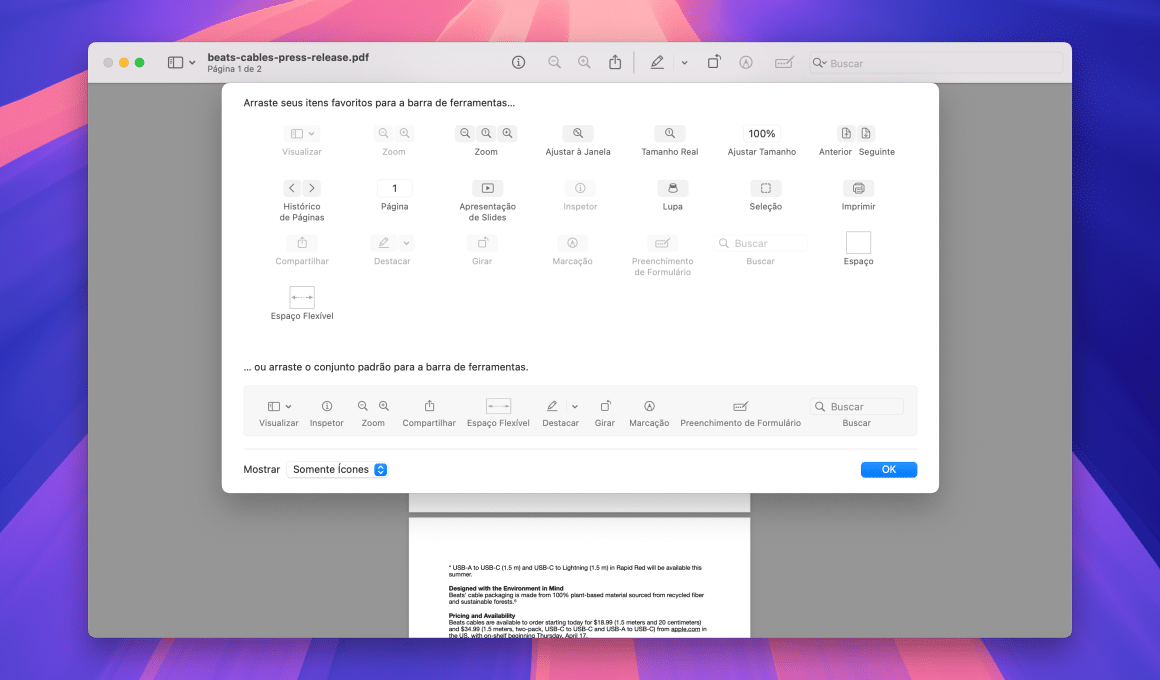
Task: Click the apple.com link in document
Action: pyautogui.click(x=685, y=629)
